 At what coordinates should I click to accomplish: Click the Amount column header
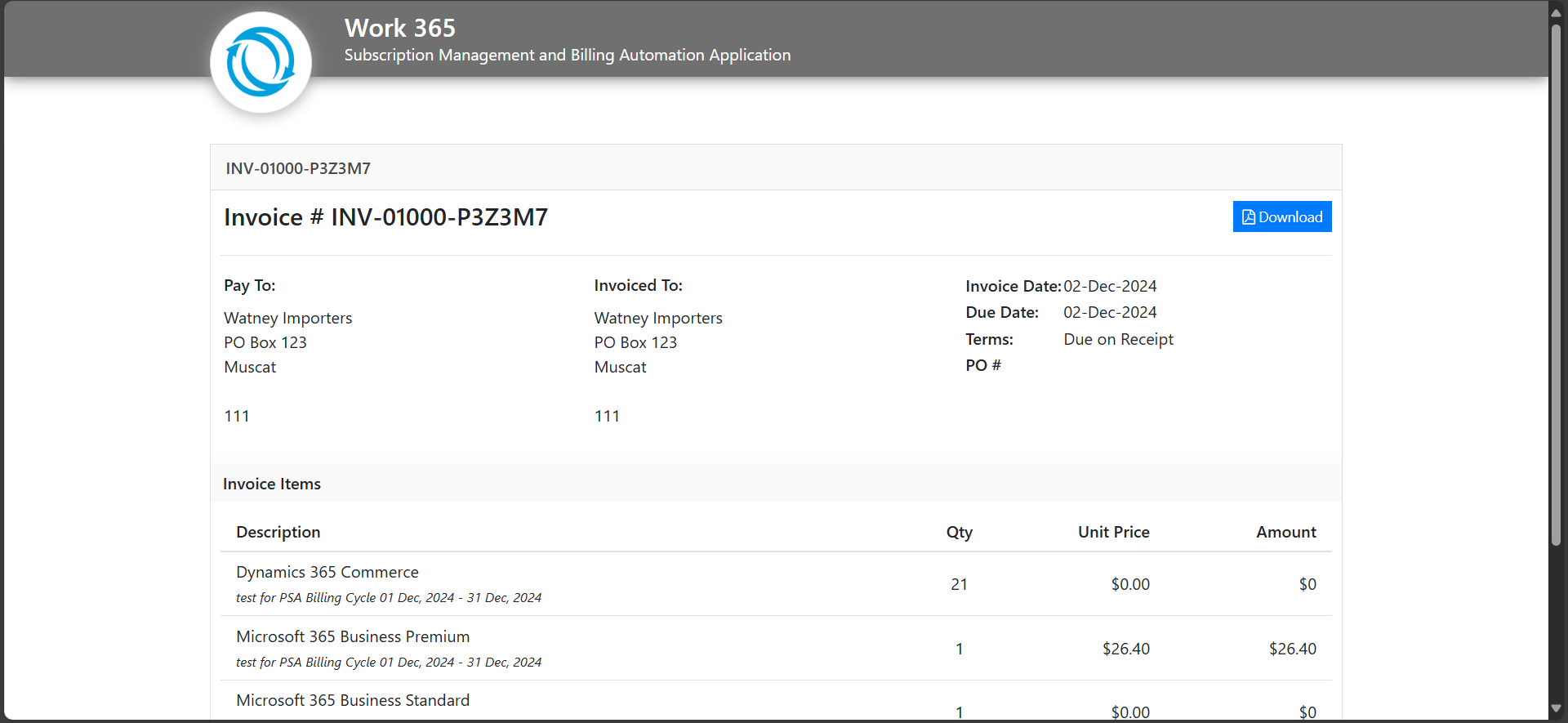[x=1286, y=532]
